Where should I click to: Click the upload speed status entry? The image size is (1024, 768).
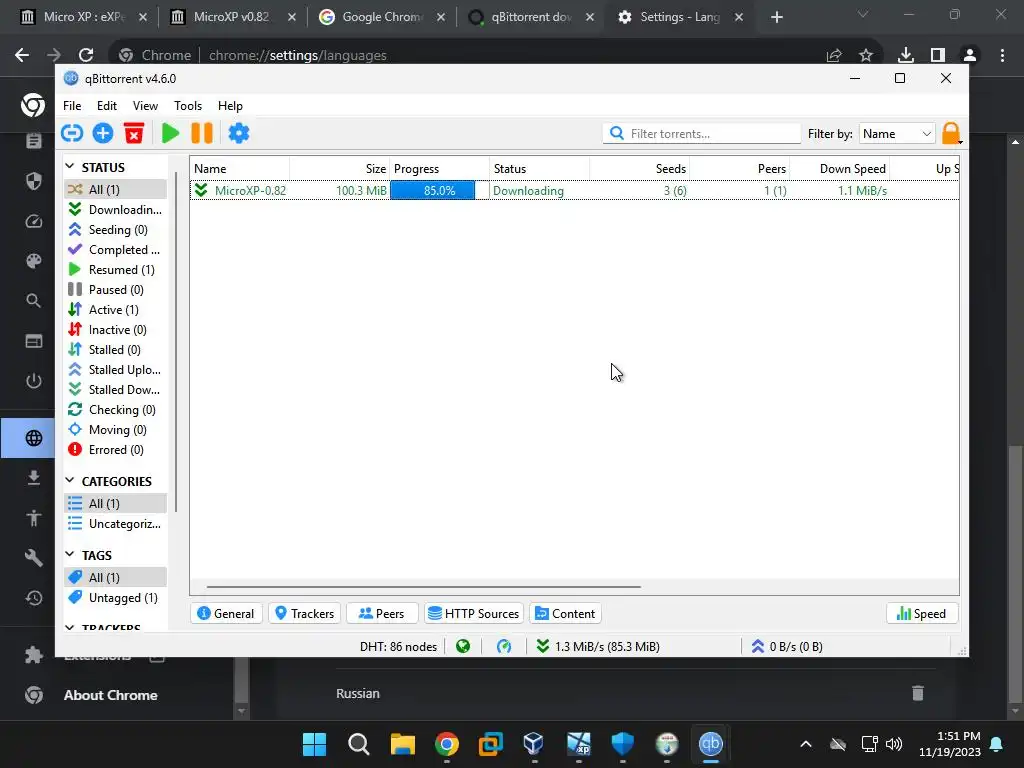tap(787, 647)
